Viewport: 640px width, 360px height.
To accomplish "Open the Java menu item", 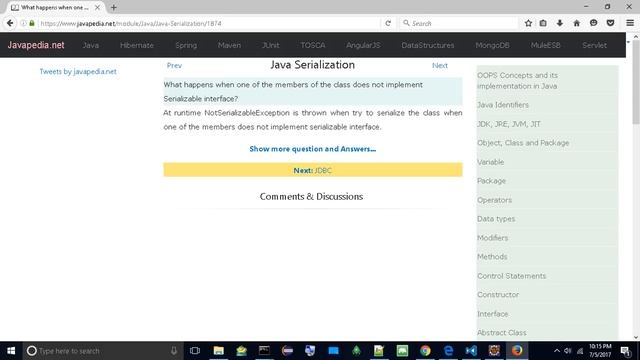I will 91,45.
